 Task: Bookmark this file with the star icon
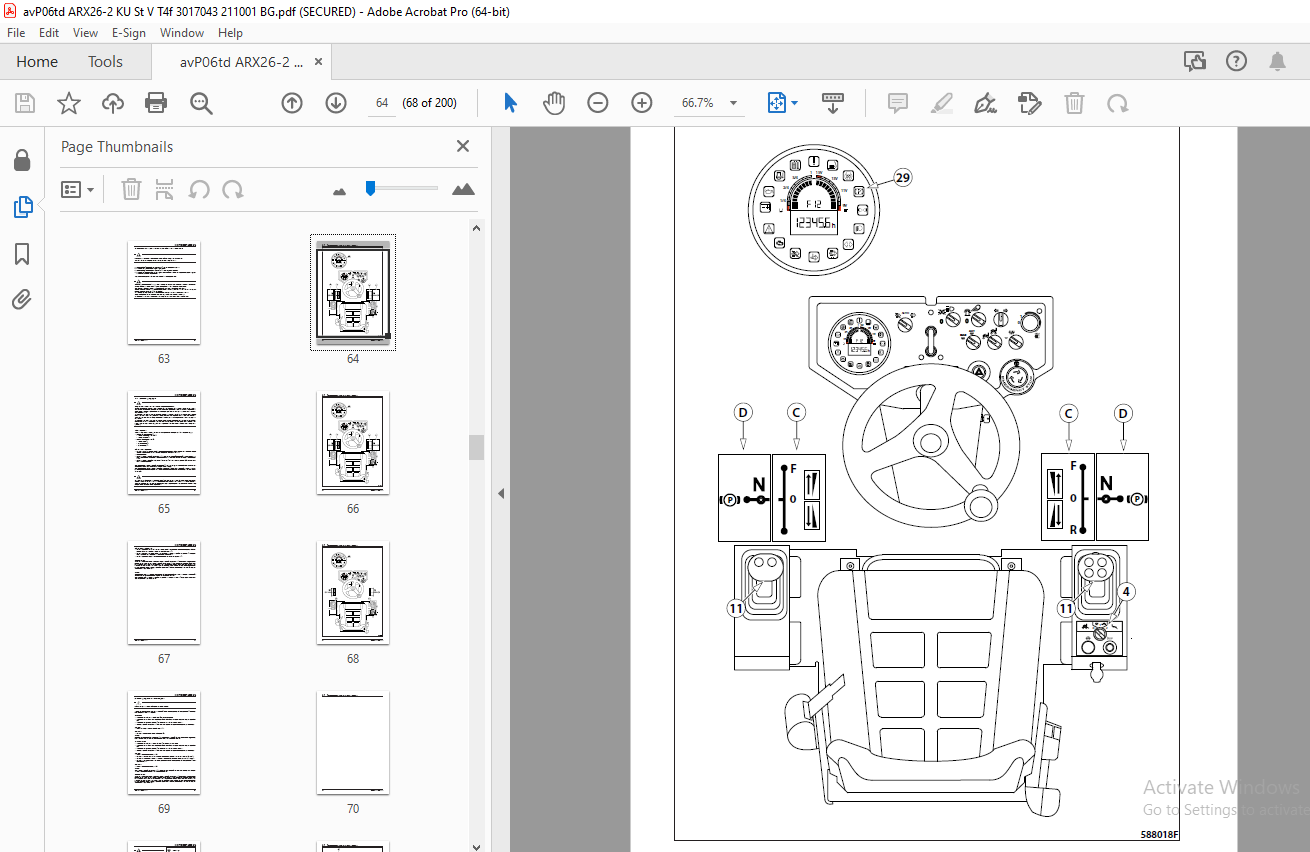[68, 103]
